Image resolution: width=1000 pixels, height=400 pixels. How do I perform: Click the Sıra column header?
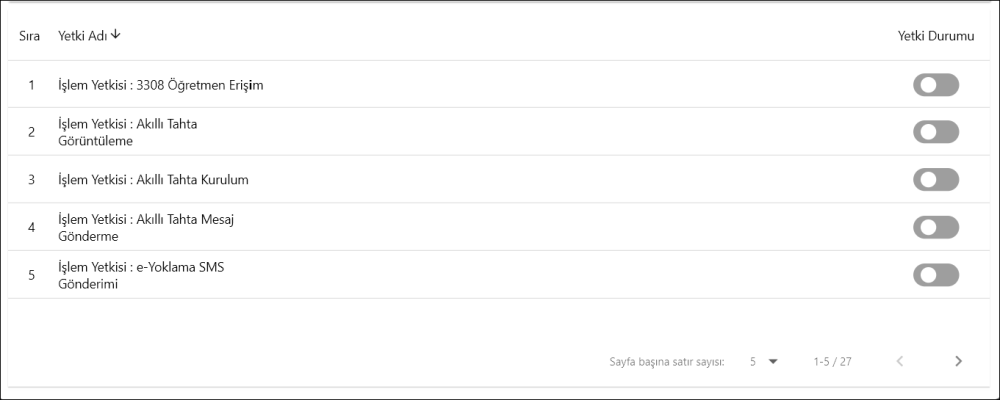tap(30, 36)
